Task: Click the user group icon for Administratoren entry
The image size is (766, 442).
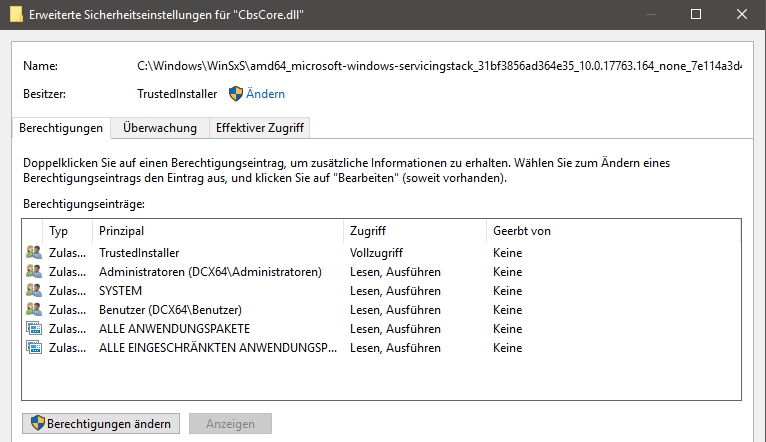Action: (34, 272)
